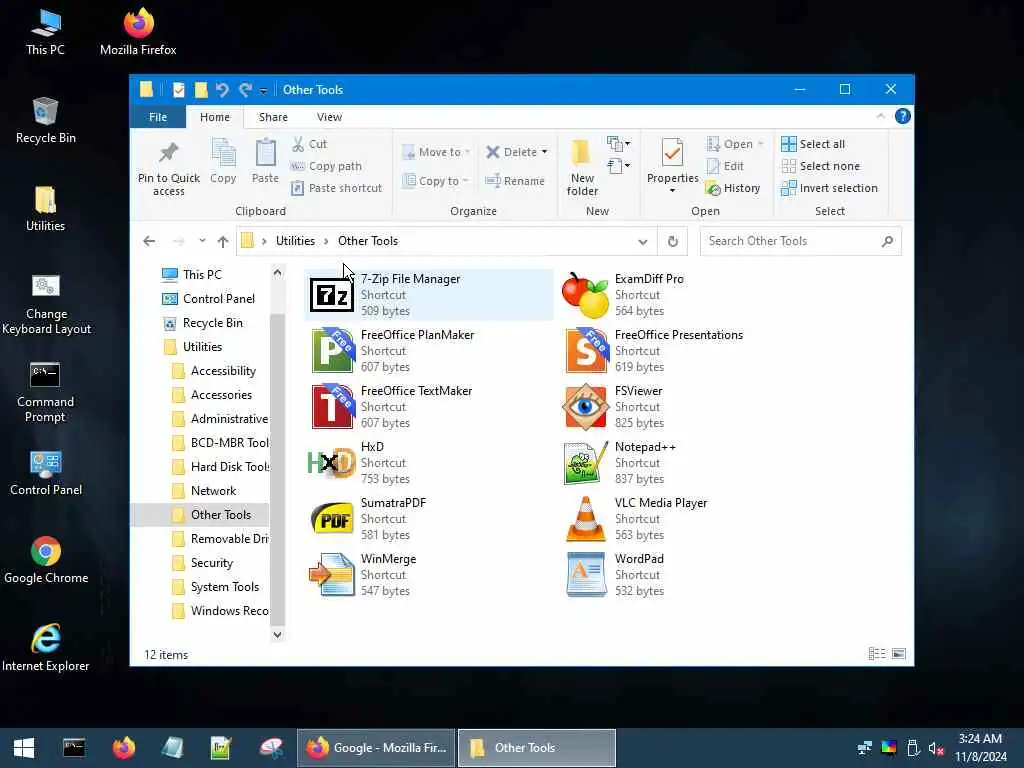This screenshot has width=1024, height=768.
Task: Click Utilities in the address breadcrumb
Action: (295, 241)
